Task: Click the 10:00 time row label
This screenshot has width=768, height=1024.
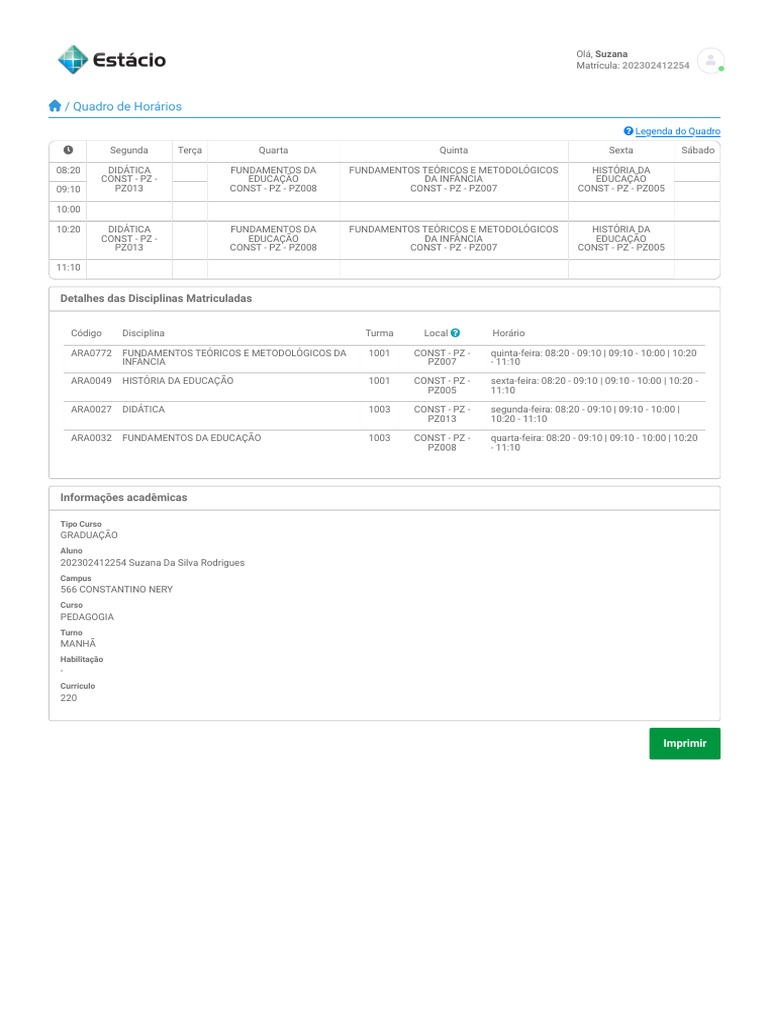Action: pos(68,210)
